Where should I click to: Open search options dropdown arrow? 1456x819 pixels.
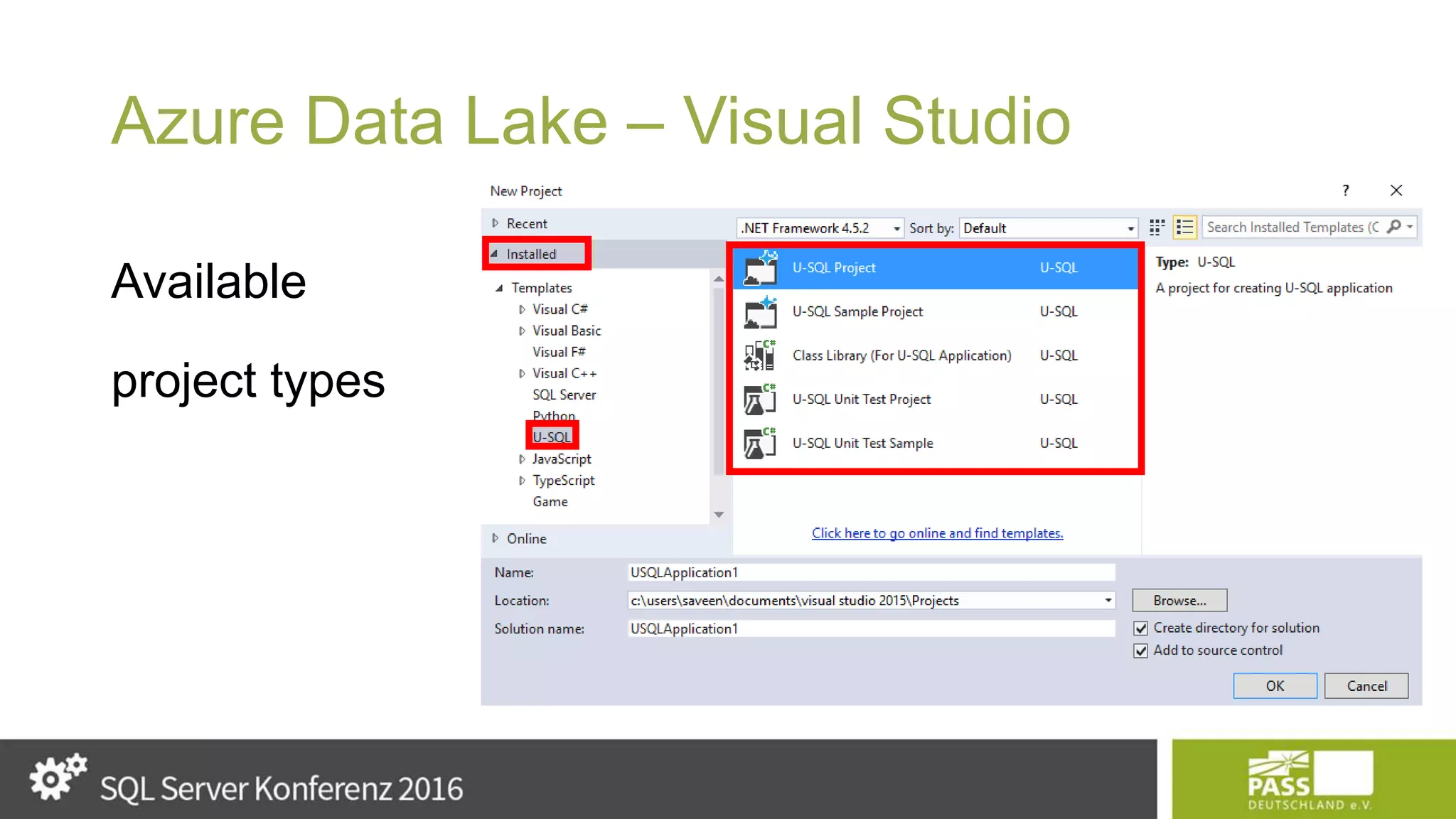point(1410,227)
